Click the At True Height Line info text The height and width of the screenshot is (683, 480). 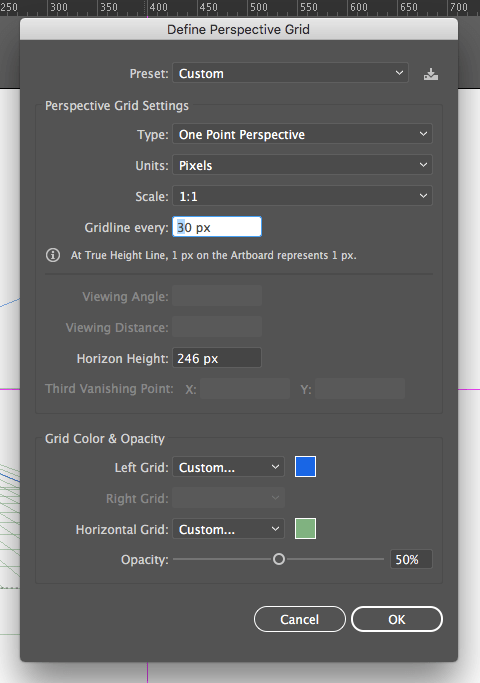click(213, 255)
